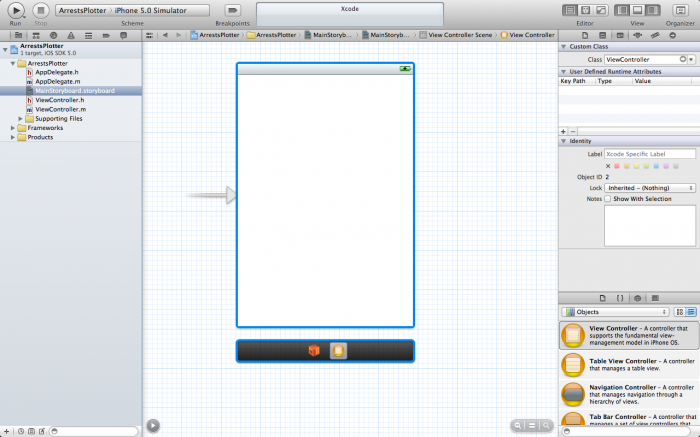Open the Objects library dropdown
700x437 pixels.
pos(615,312)
